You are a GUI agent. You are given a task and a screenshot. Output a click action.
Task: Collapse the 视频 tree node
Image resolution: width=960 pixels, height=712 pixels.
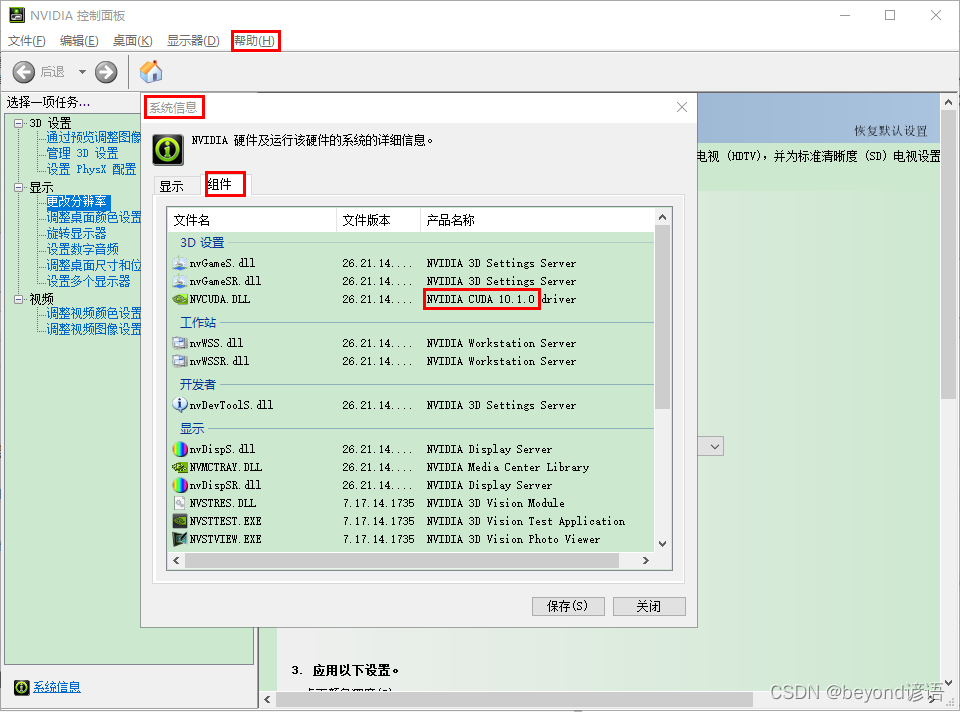pyautogui.click(x=18, y=299)
